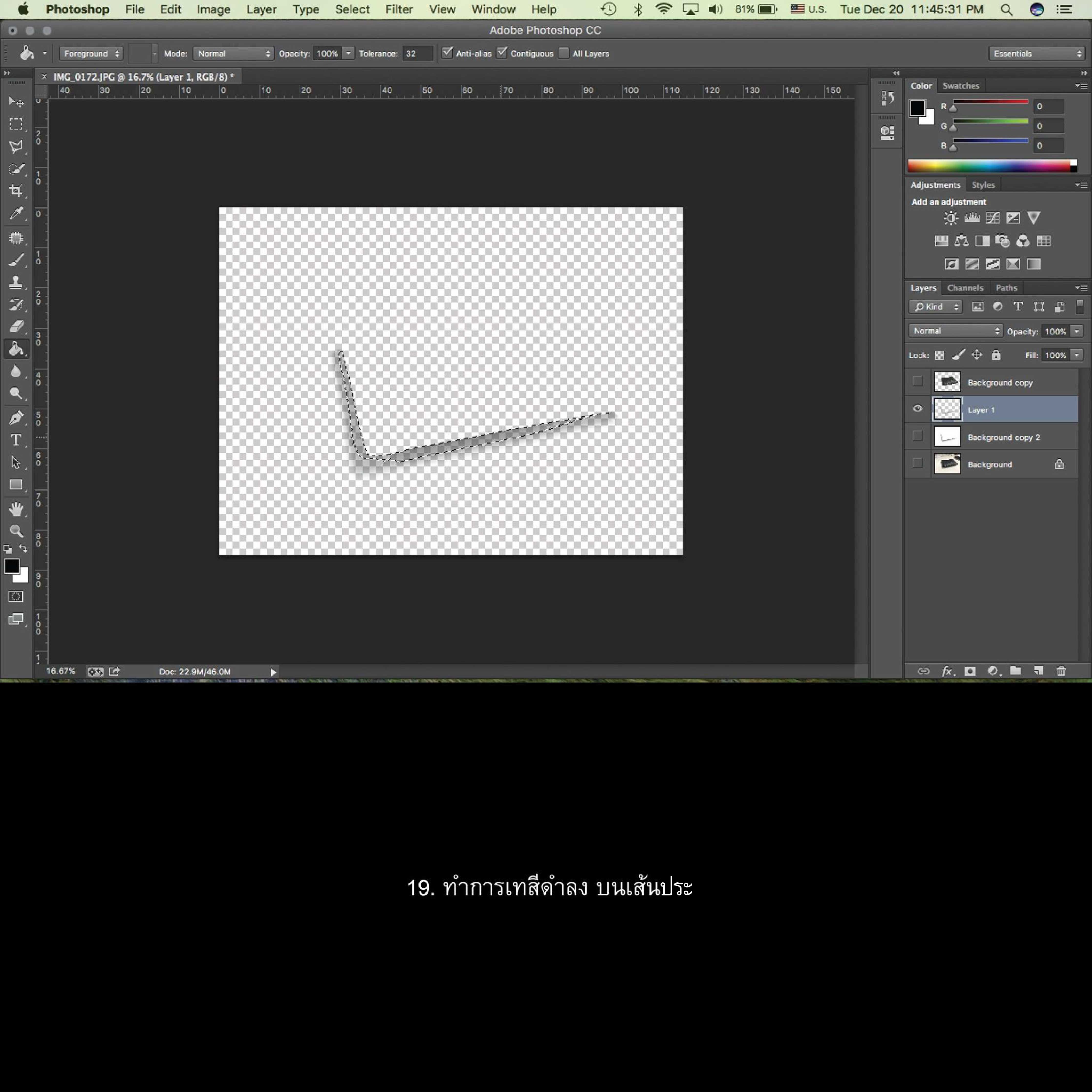Click the Tolerance input field
This screenshot has height=1092, width=1092.
418,53
